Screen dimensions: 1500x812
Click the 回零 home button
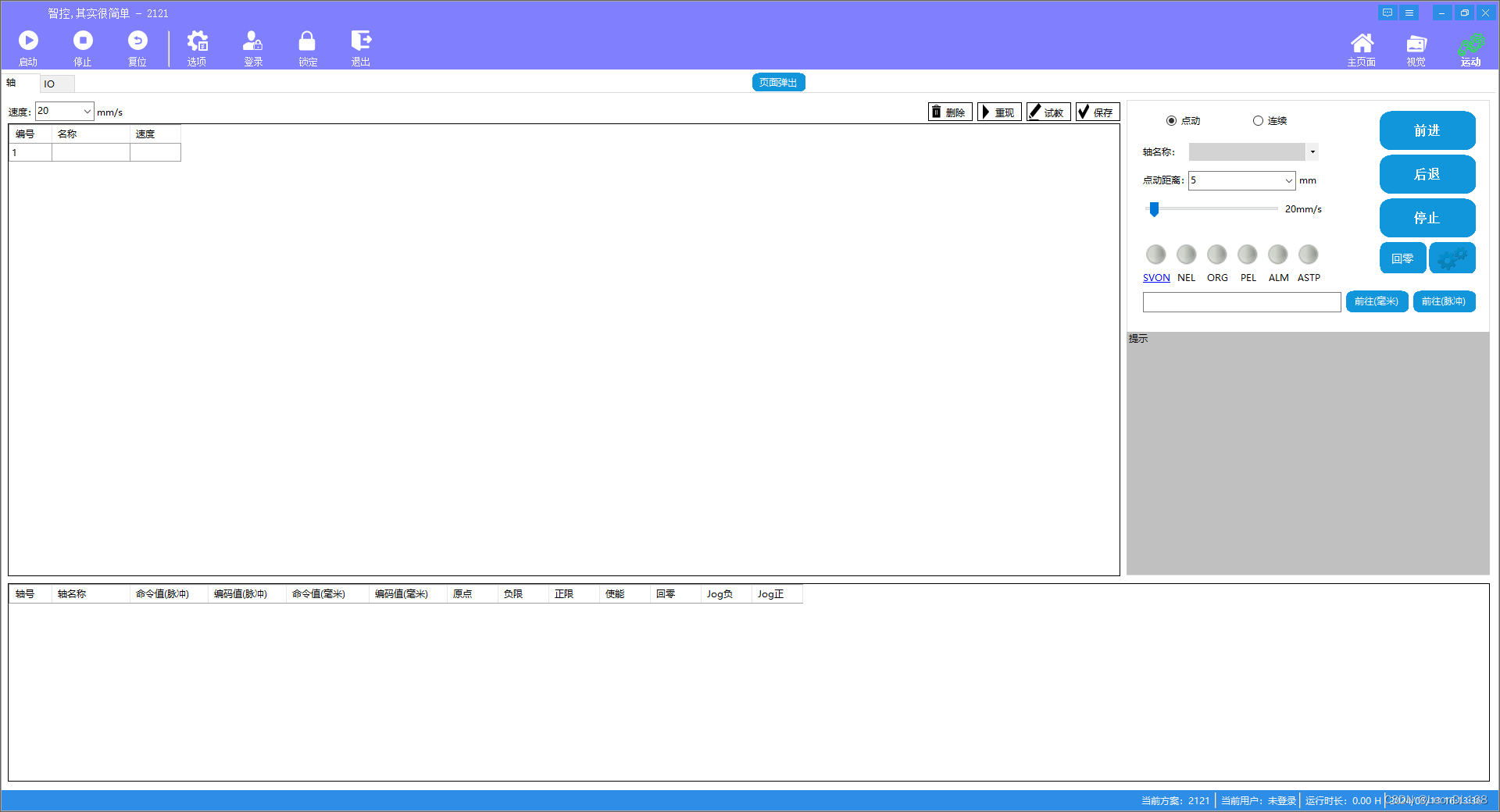click(1402, 258)
